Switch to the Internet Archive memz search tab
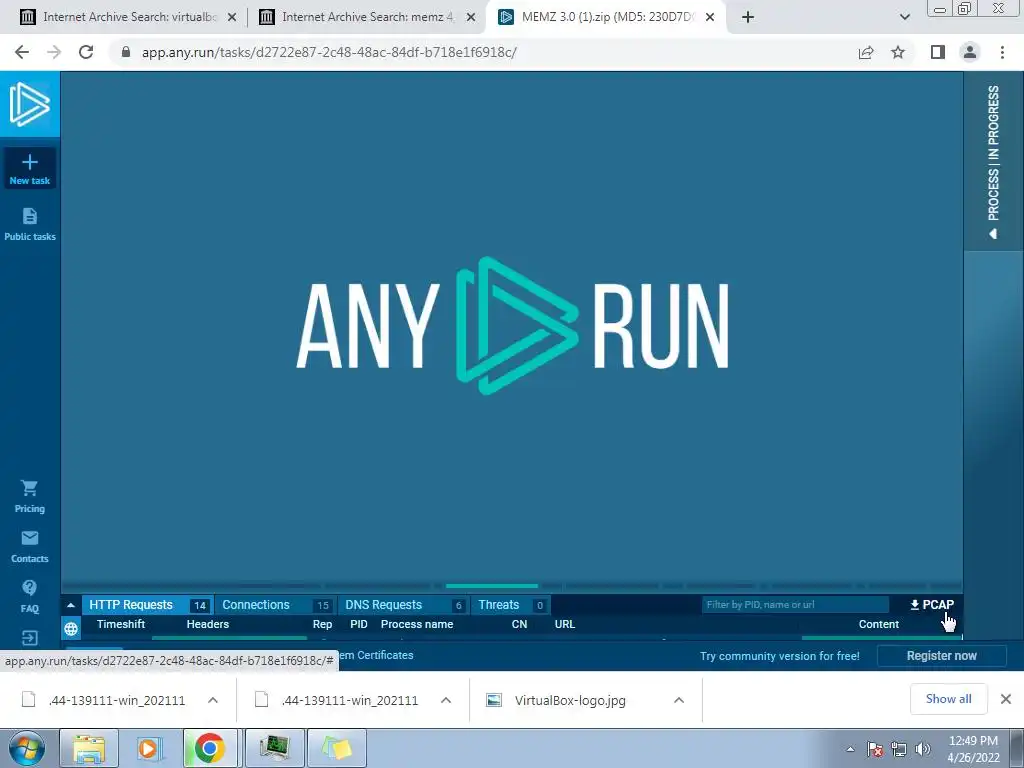1024x768 pixels. pos(368,17)
